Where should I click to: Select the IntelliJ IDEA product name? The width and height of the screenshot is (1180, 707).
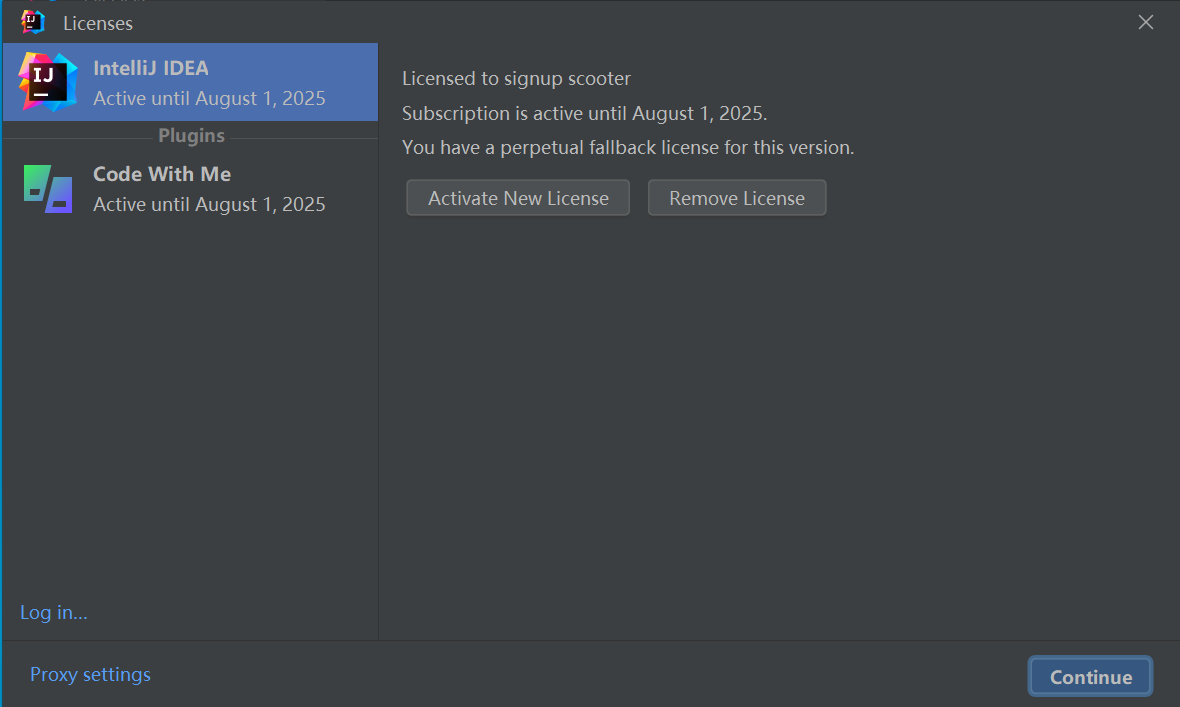coord(151,69)
